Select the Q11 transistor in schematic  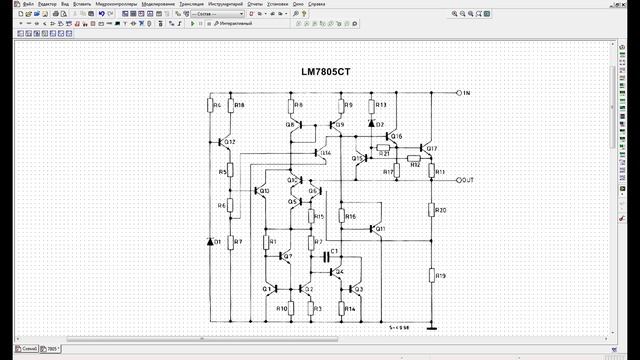[x=376, y=229]
